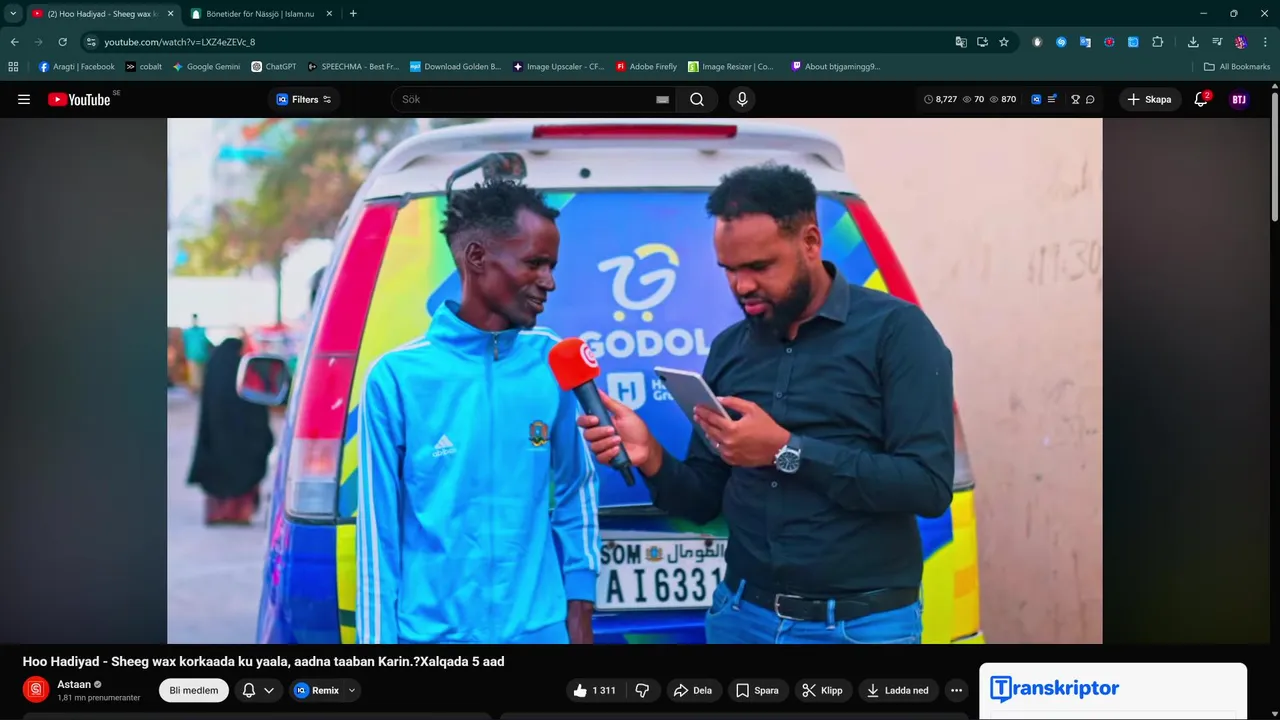This screenshot has width=1280, height=720.
Task: Click the Ladda ned download button
Action: 898,690
